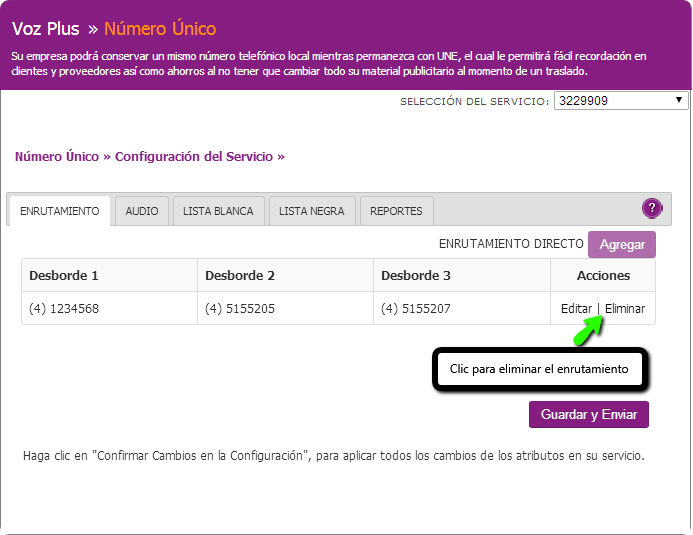Screen dimensions: 693x535
Task: Open the LISTA NEGRA tab
Action: tap(312, 211)
